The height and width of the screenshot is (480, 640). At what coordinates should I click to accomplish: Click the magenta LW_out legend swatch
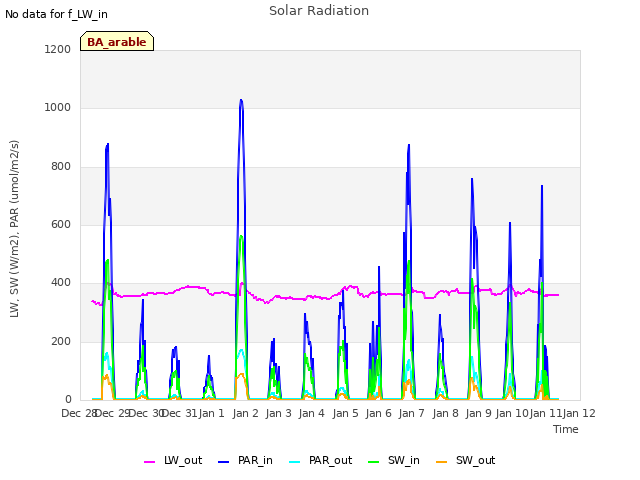pyautogui.click(x=150, y=462)
